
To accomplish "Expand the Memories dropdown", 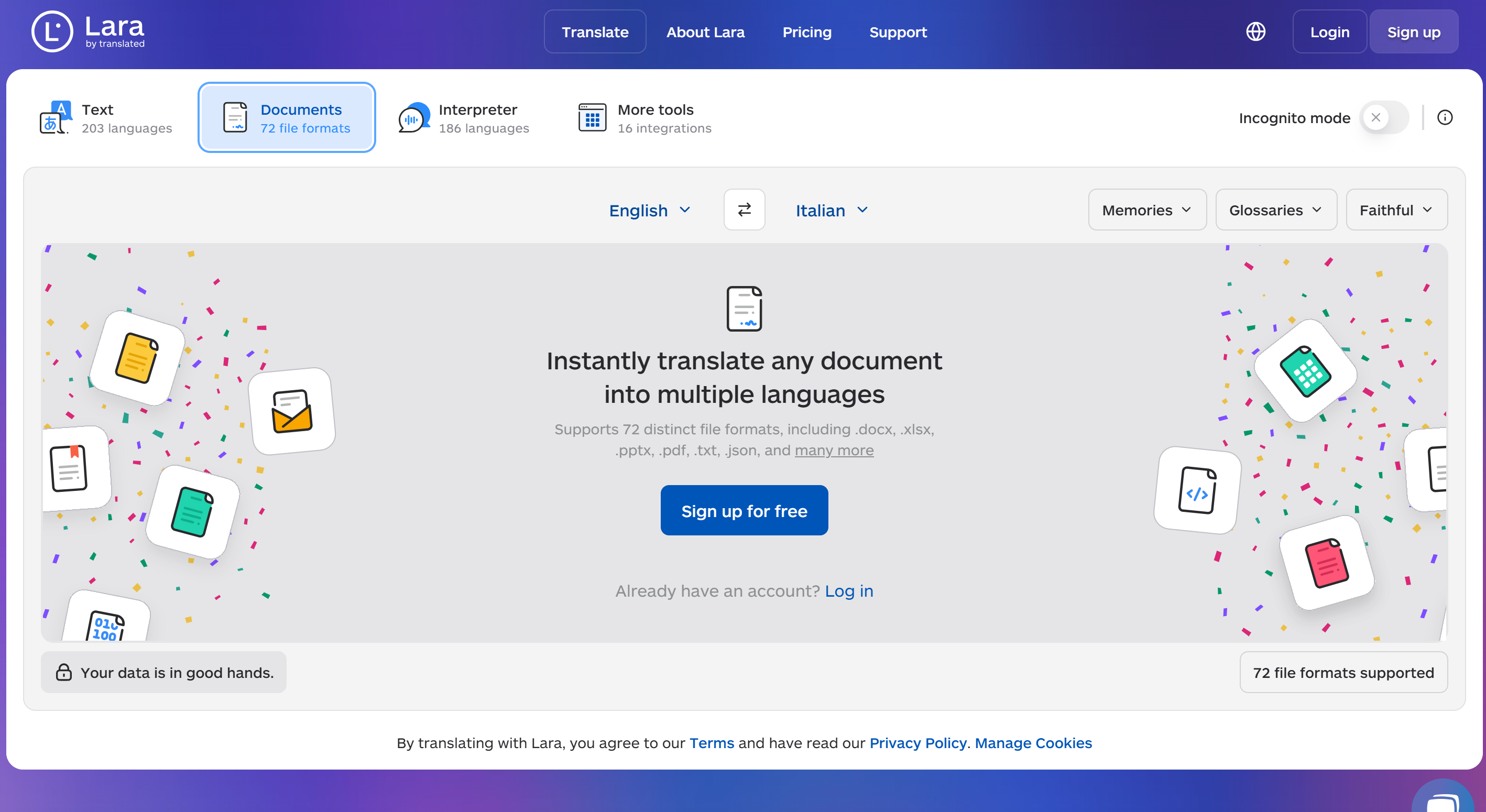I will (1147, 210).
